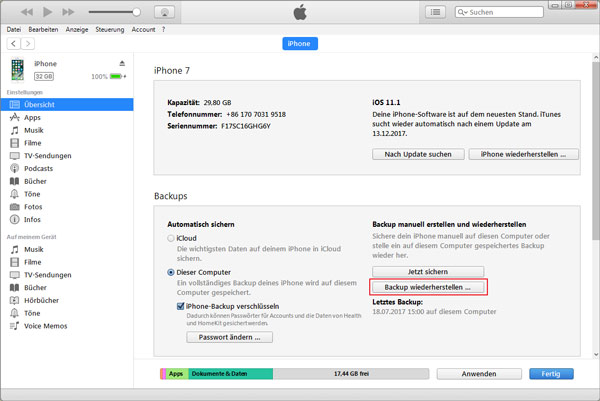Click the back navigation arrow

(x=14, y=44)
